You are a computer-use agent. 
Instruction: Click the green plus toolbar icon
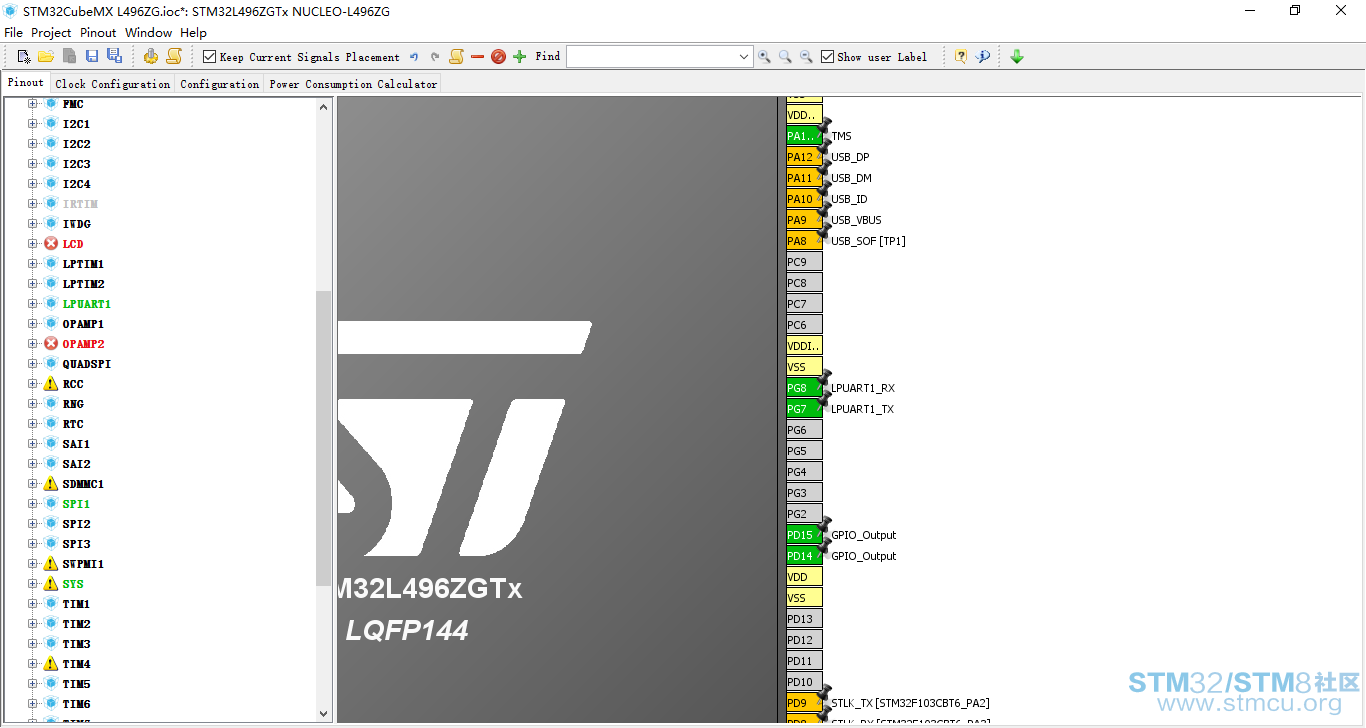pyautogui.click(x=519, y=57)
